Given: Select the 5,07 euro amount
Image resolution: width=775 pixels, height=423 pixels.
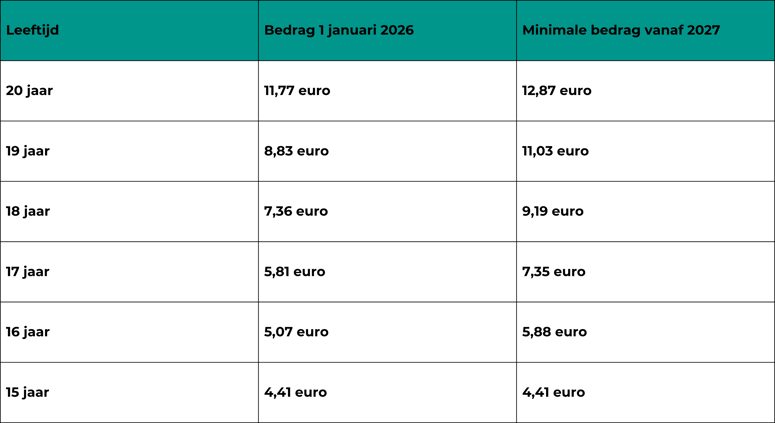Looking at the screenshot, I should click(x=296, y=332).
